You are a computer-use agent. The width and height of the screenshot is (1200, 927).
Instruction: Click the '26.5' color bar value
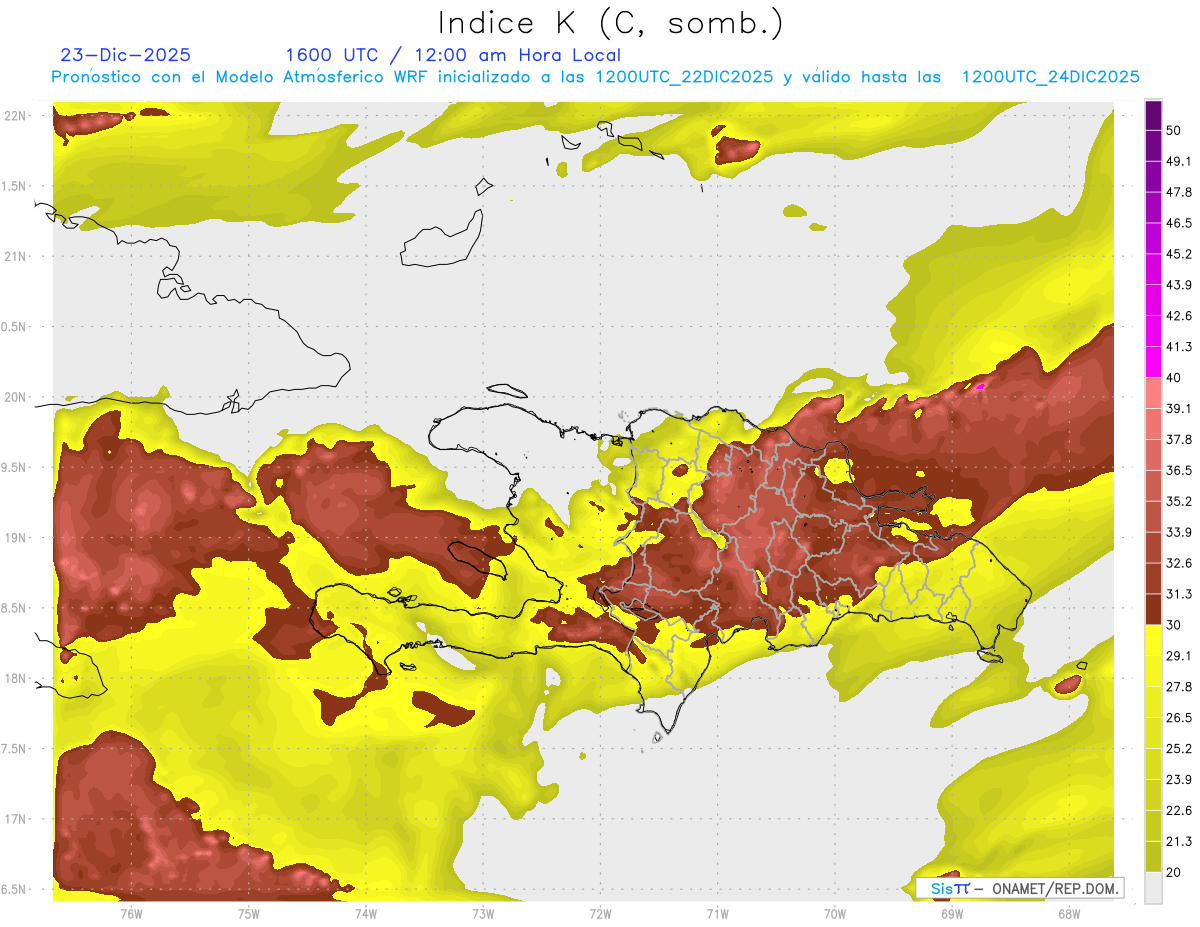pyautogui.click(x=1180, y=718)
